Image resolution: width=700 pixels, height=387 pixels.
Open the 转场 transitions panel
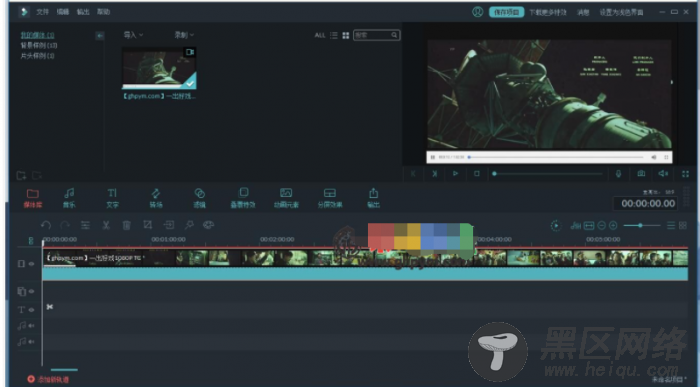click(156, 198)
